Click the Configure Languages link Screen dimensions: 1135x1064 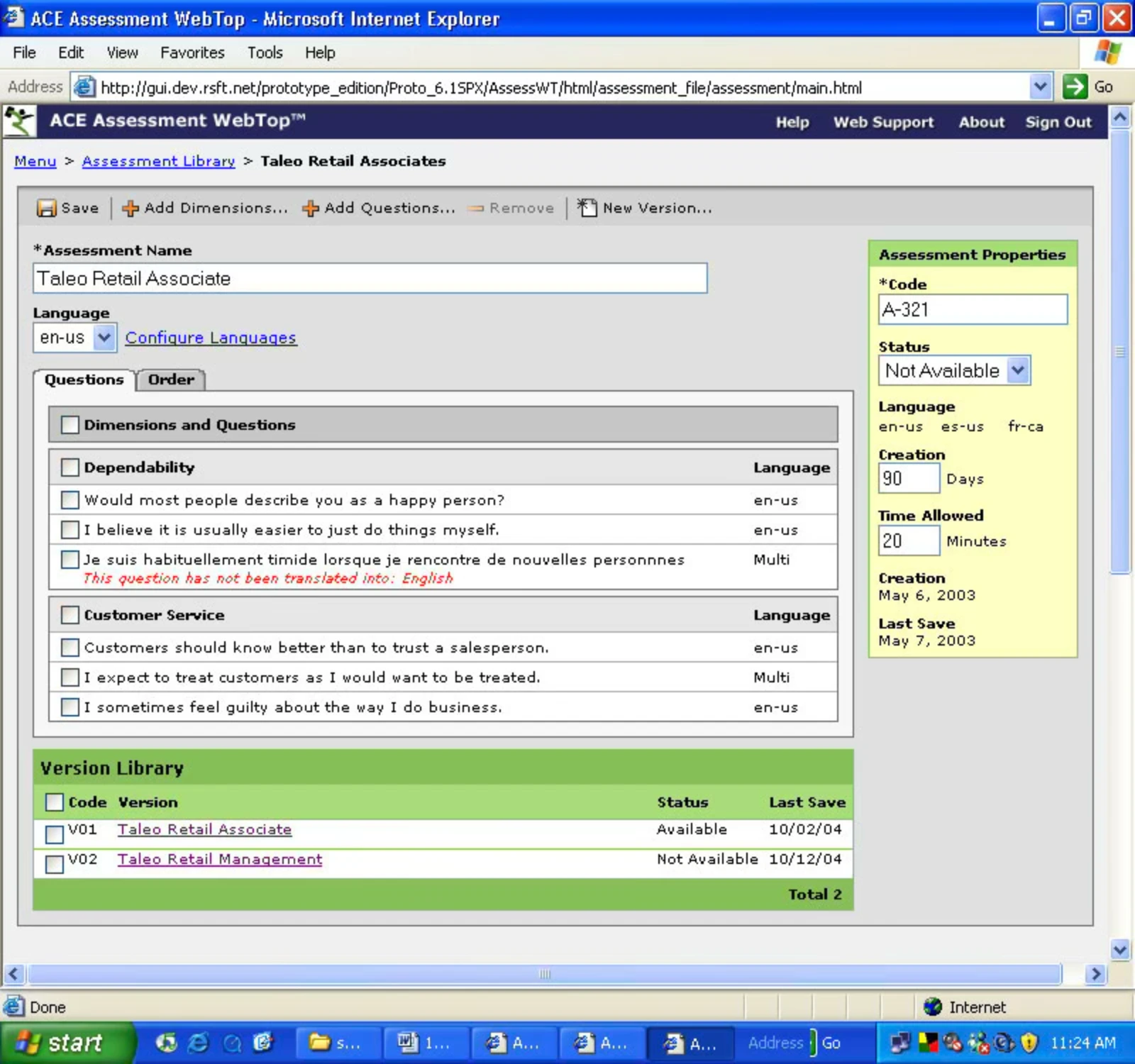[211, 338]
